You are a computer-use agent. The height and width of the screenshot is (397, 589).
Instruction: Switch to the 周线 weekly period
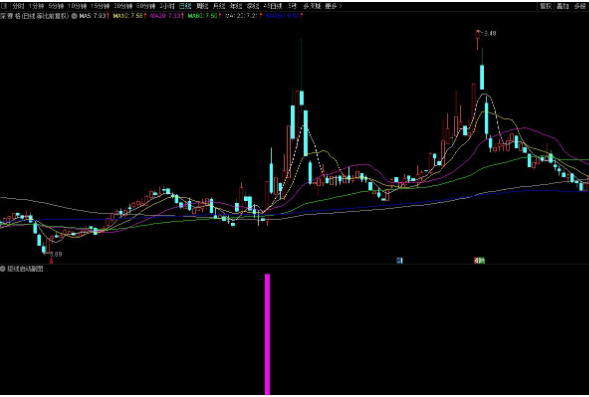[202, 6]
